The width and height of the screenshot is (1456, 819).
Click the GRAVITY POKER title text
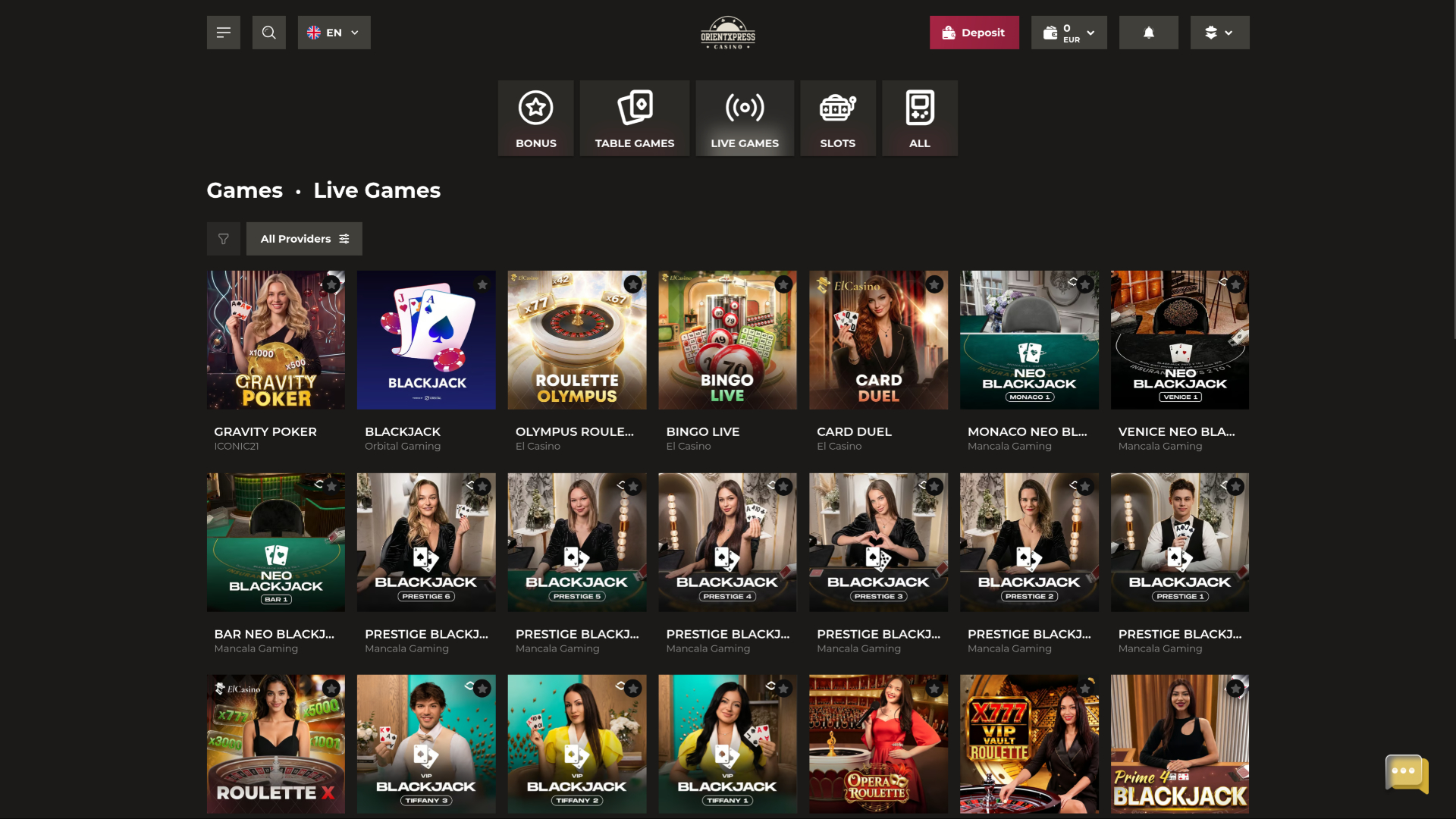(x=265, y=431)
